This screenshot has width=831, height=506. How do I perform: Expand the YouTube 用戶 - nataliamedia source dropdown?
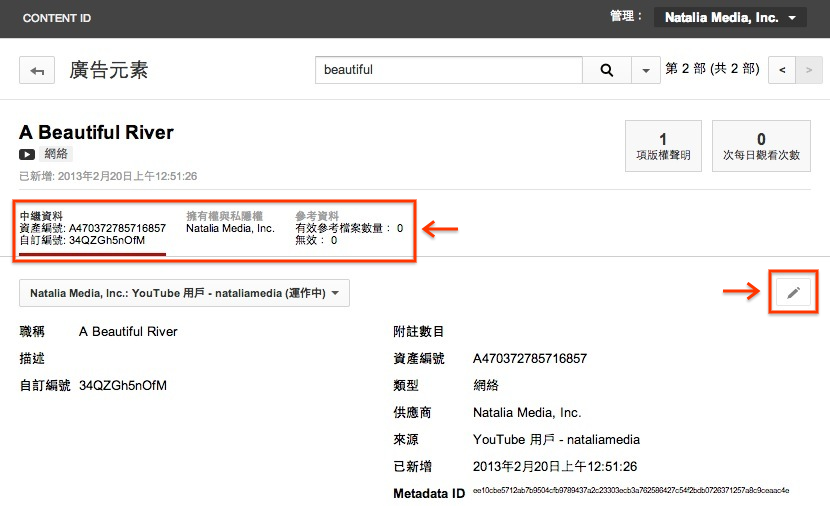(x=184, y=293)
